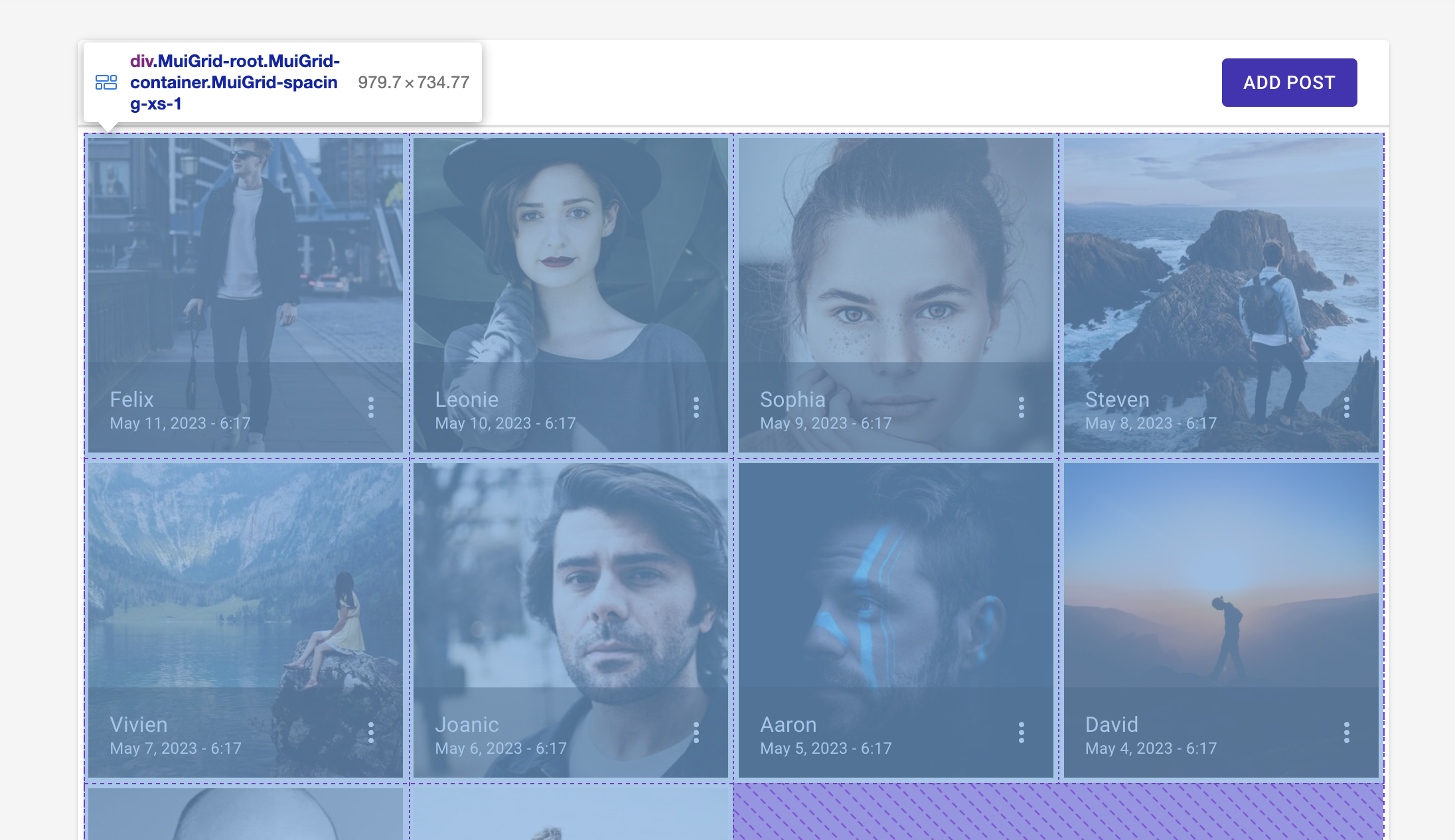Open the more options menu on Steven's card
Viewport: 1455px width, 840px height.
[1347, 407]
